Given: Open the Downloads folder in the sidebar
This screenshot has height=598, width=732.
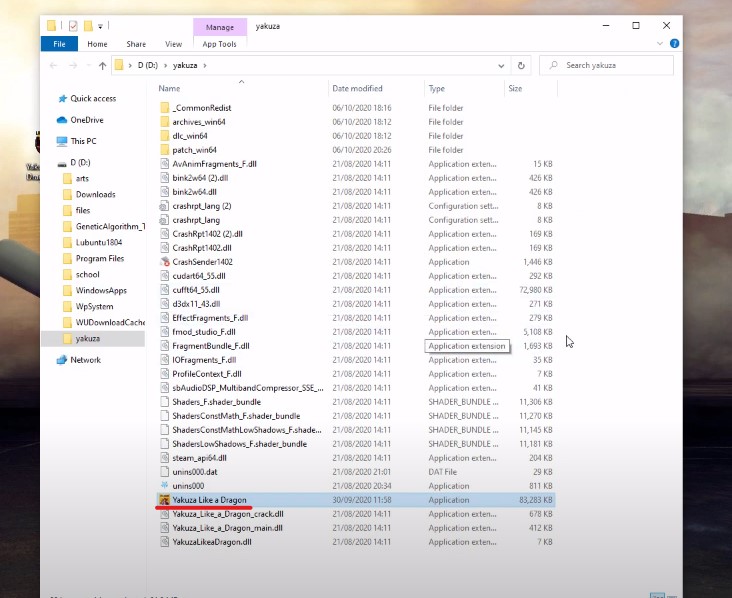Looking at the screenshot, I should 95,194.
